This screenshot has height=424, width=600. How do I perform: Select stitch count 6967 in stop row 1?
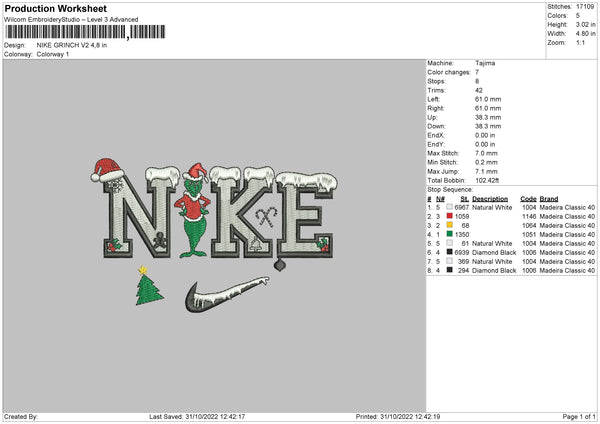coord(462,207)
